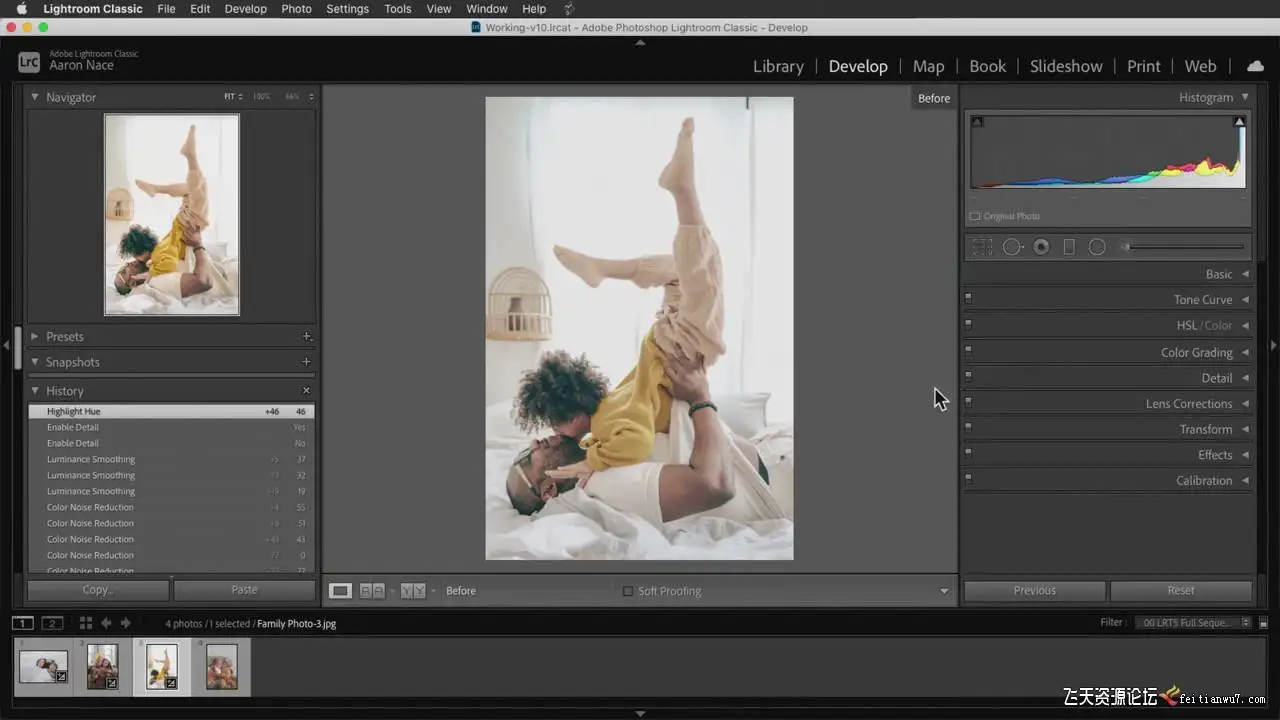Toggle the Detail panel switch
The image size is (1280, 720).
968,376
